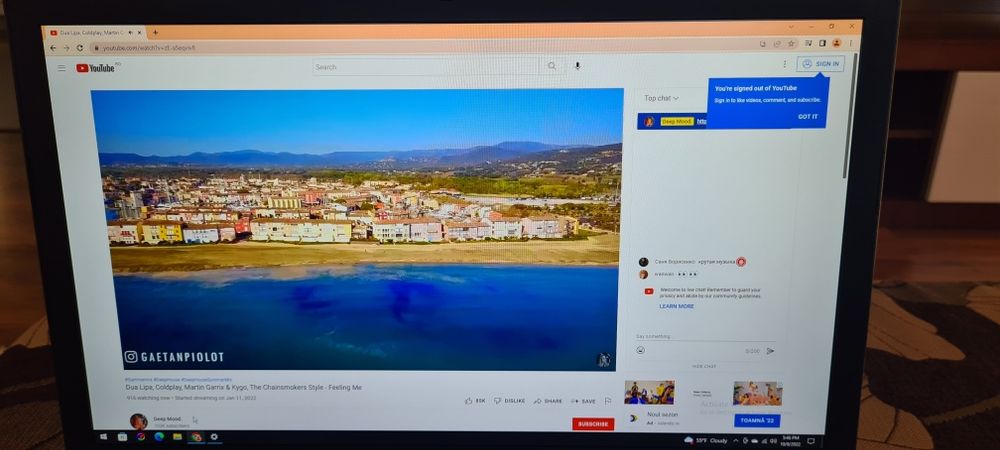This screenshot has height=450, width=1000.
Task: Click SAVE to playlist
Action: coord(583,401)
